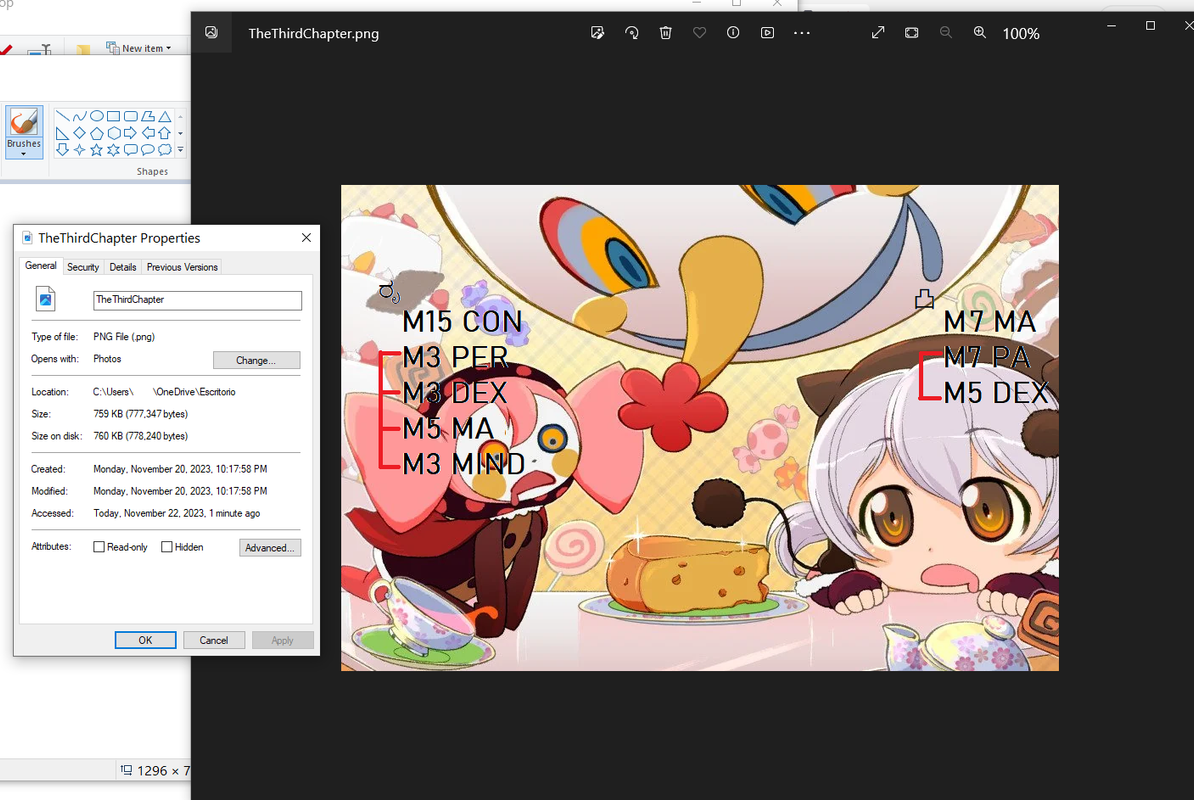1194x800 pixels.
Task: Add photo to favorites with heart icon
Action: pos(699,33)
